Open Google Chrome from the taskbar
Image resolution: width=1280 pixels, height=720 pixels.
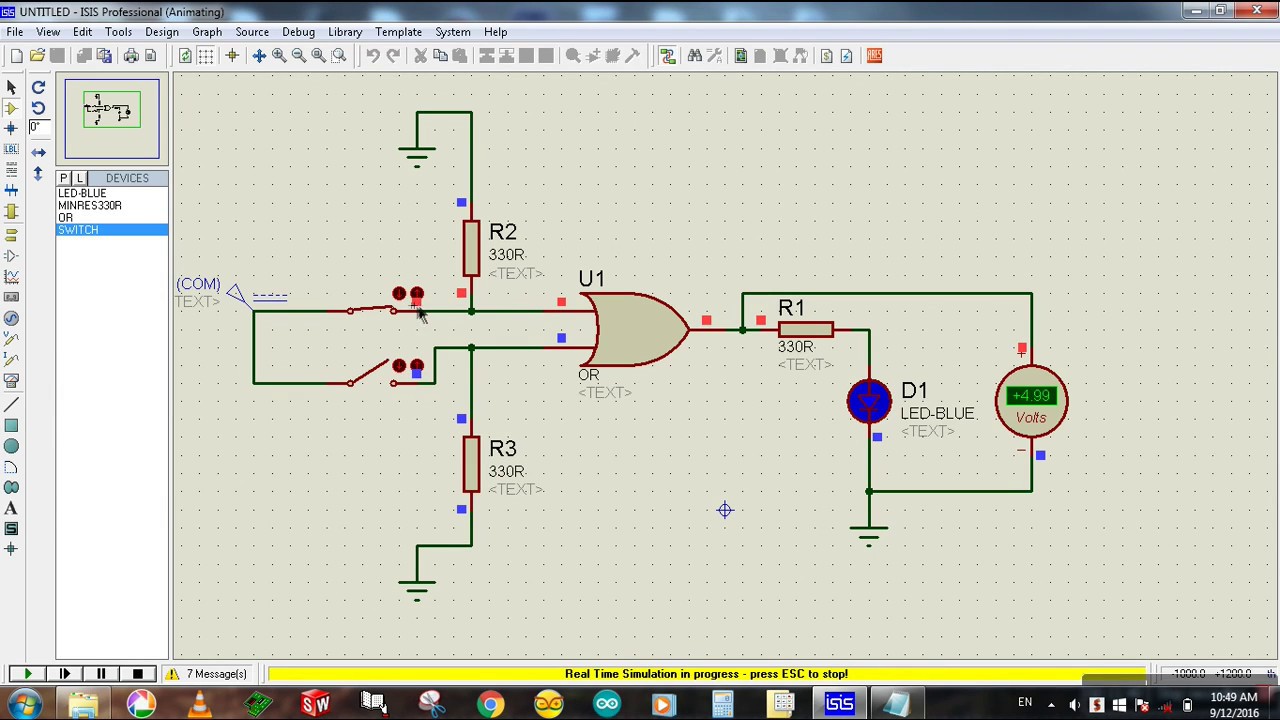[490, 704]
